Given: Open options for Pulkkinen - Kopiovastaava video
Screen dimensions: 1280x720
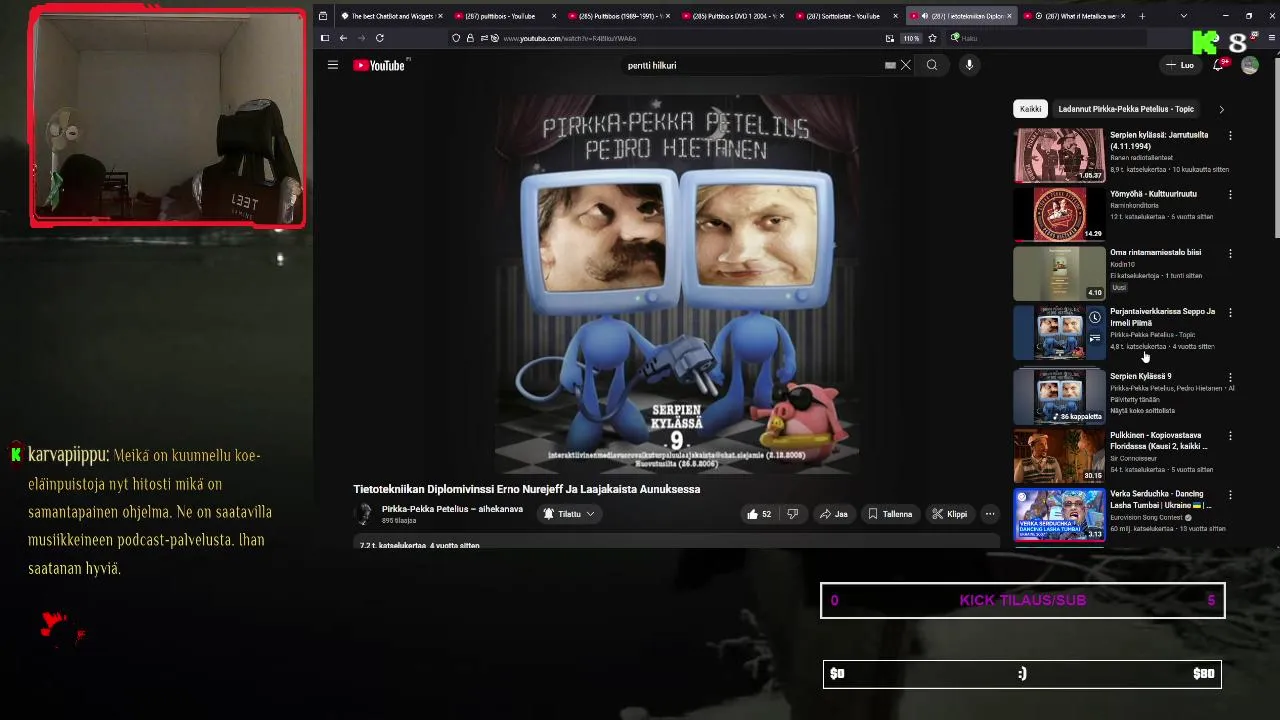Looking at the screenshot, I should click(x=1230, y=436).
